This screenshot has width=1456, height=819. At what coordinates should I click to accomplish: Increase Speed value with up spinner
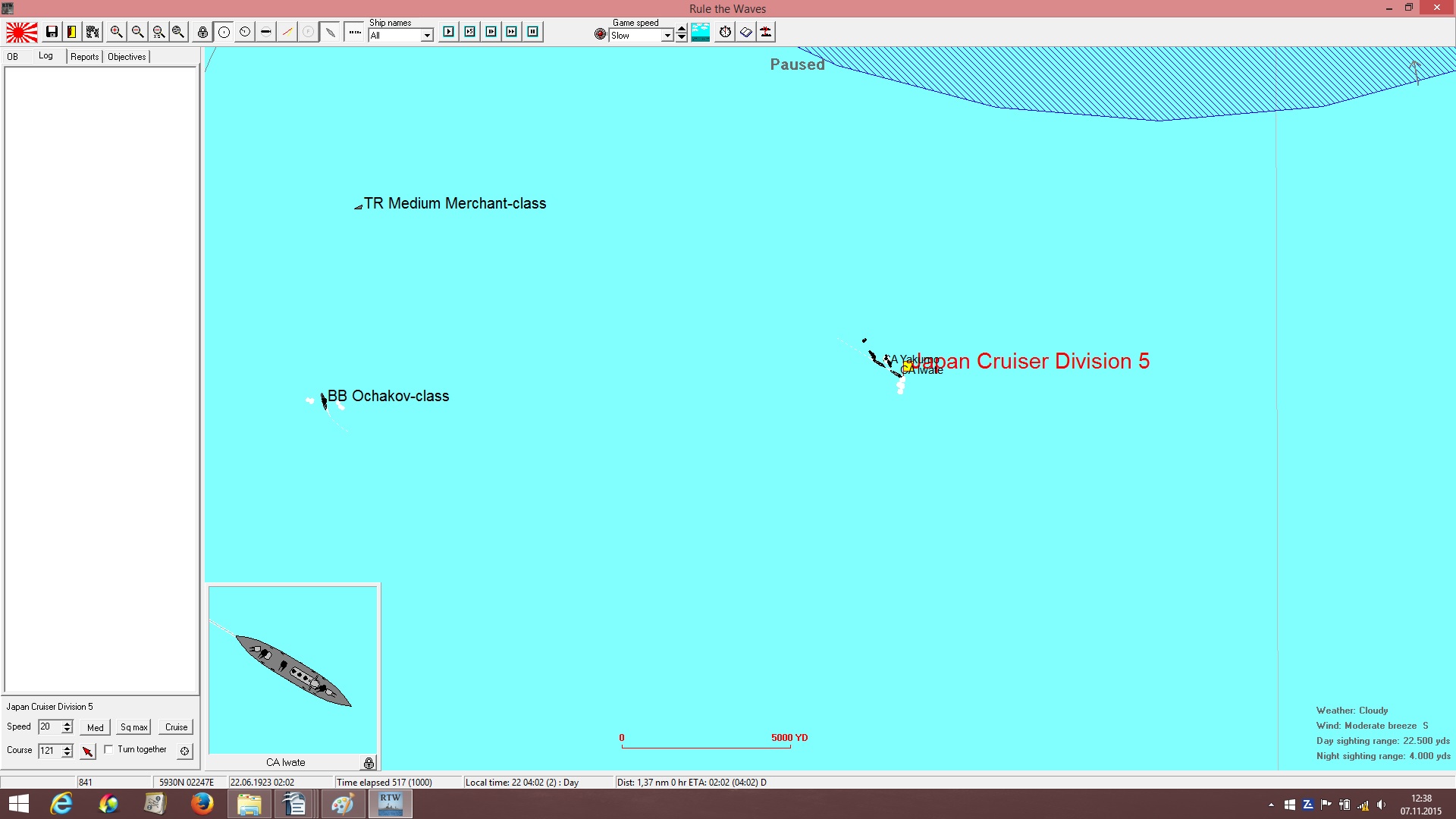coord(67,723)
